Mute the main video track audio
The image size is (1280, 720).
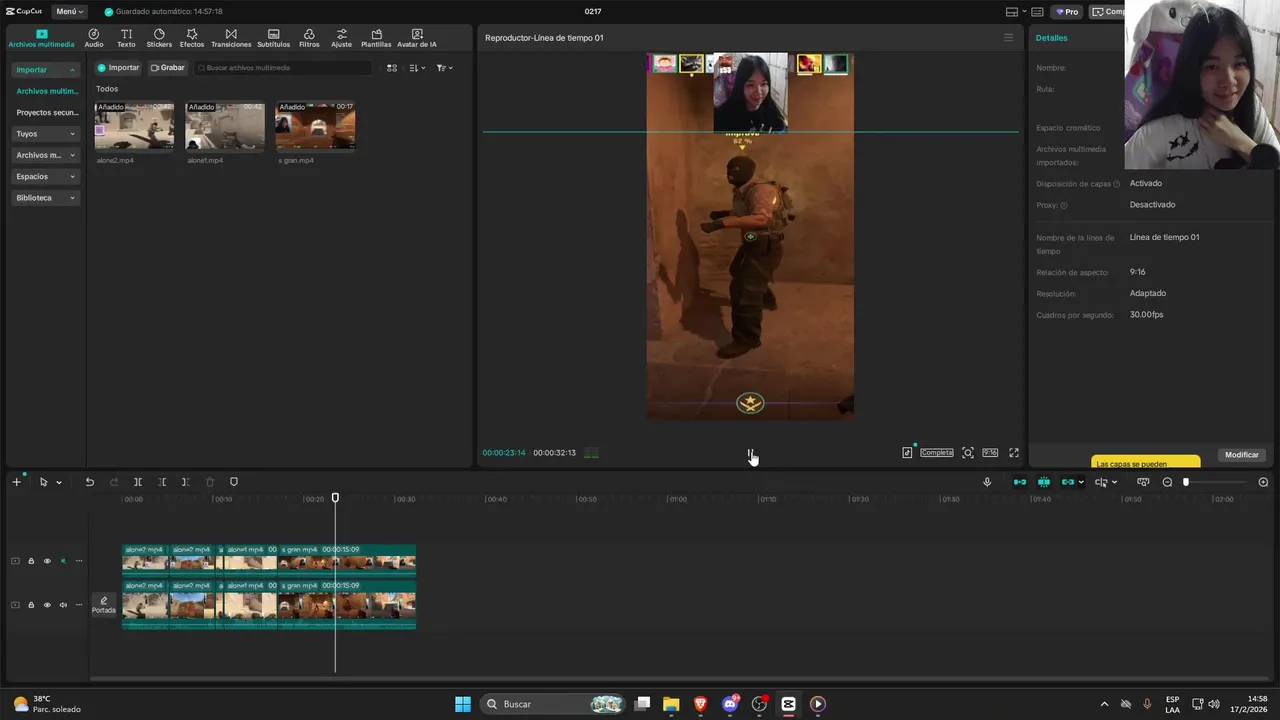coord(63,605)
